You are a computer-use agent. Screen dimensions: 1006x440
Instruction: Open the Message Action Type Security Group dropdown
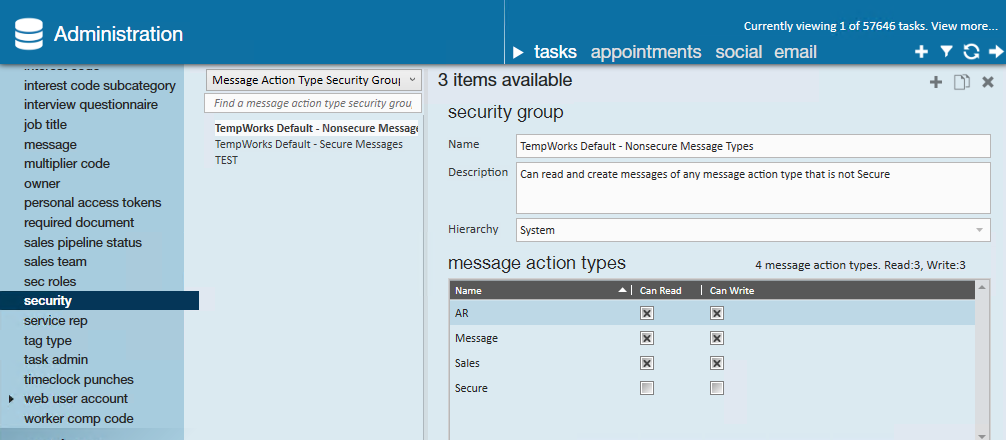pos(313,79)
